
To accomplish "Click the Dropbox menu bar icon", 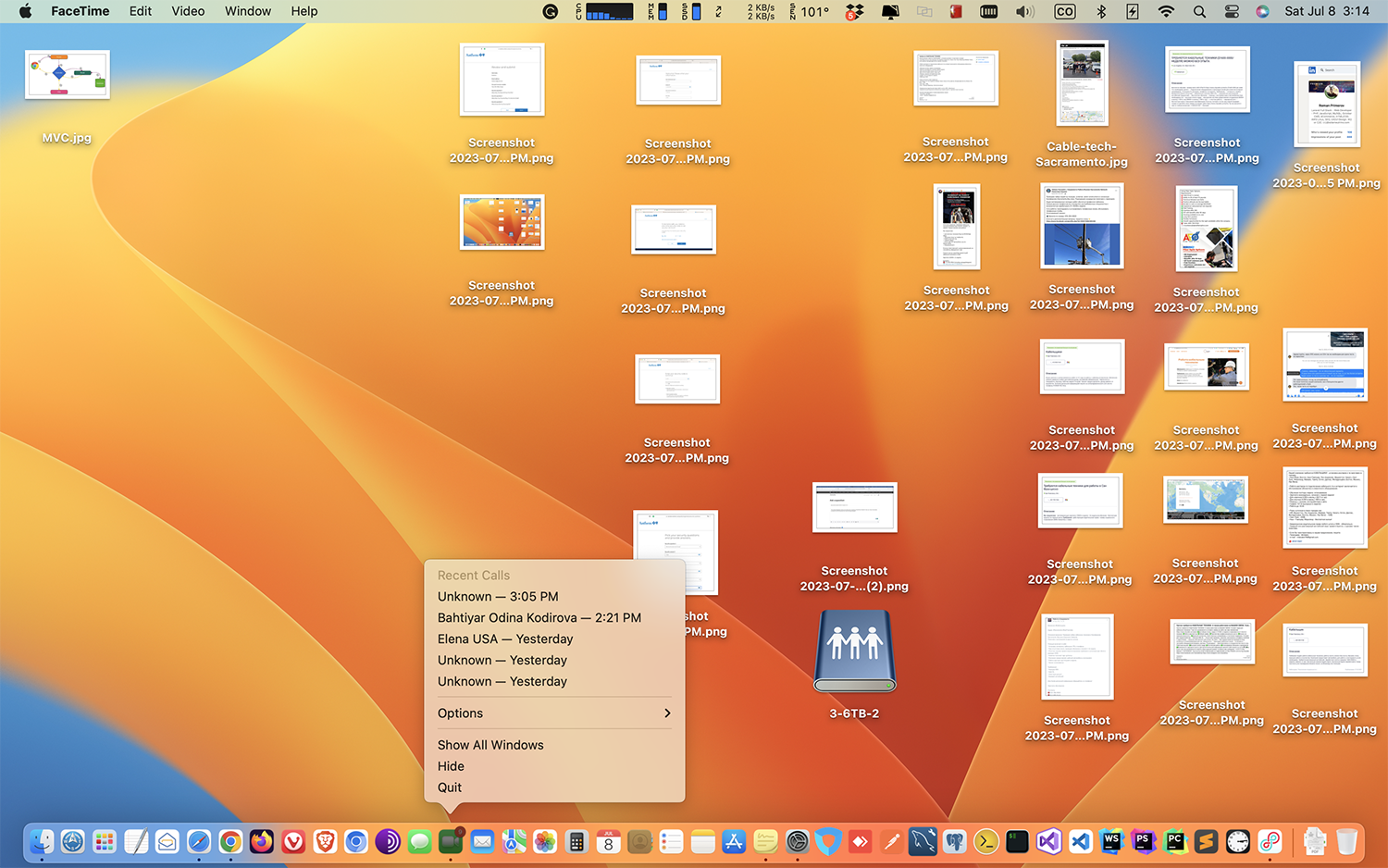I will coord(854,11).
